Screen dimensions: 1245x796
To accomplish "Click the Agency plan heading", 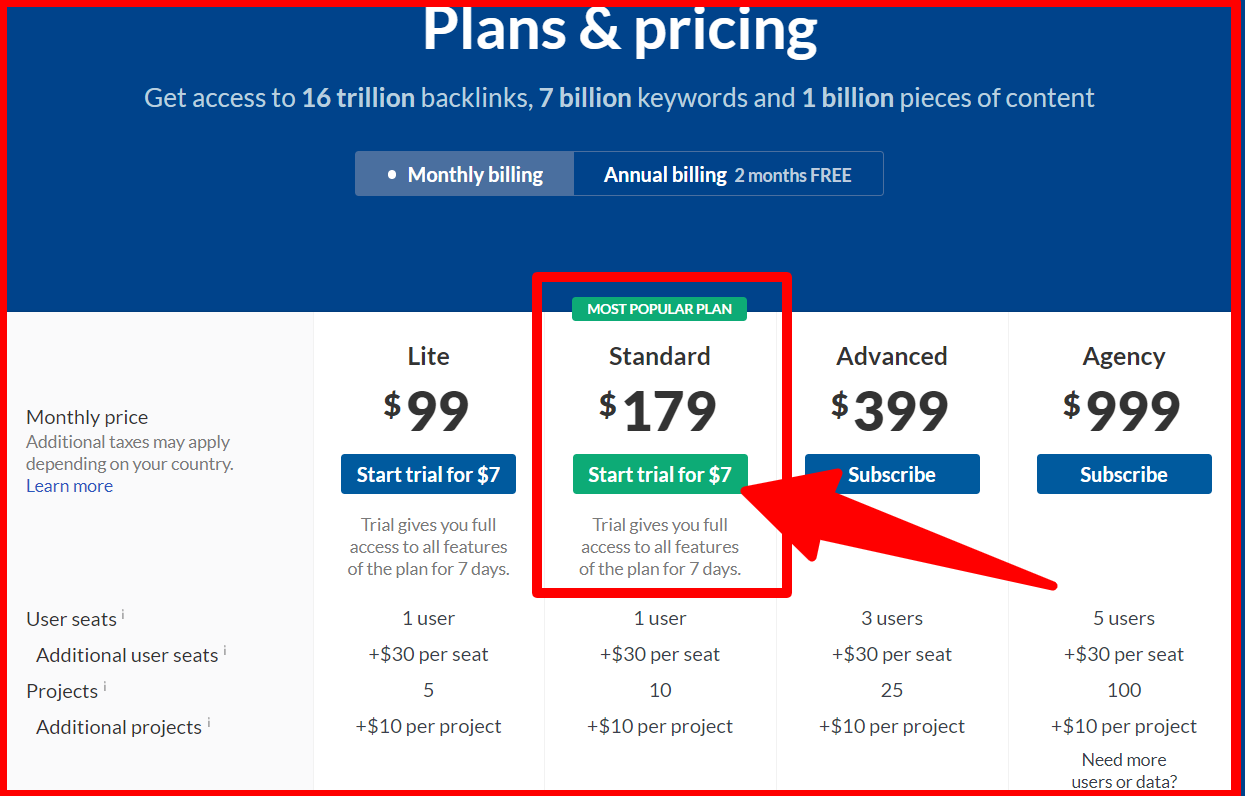I will point(1123,356).
